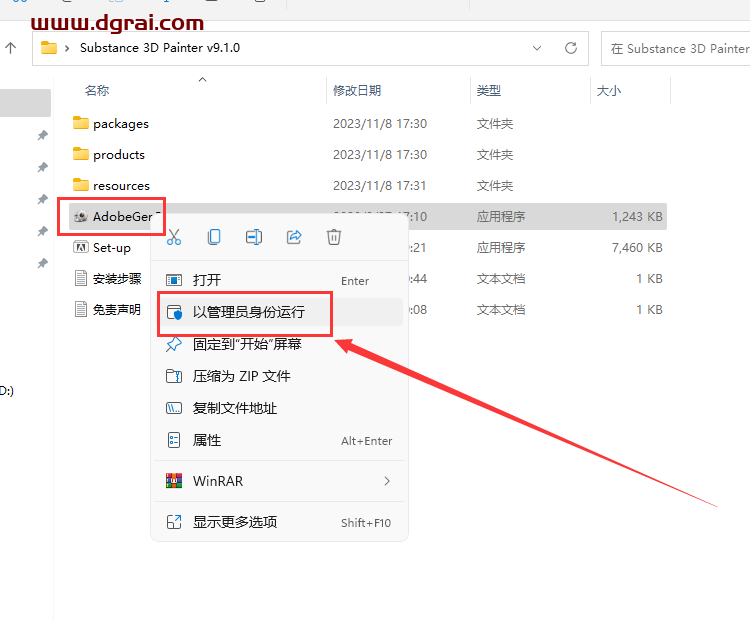Click the properties icon beside 属性
This screenshot has height=621, width=750.
pos(174,440)
